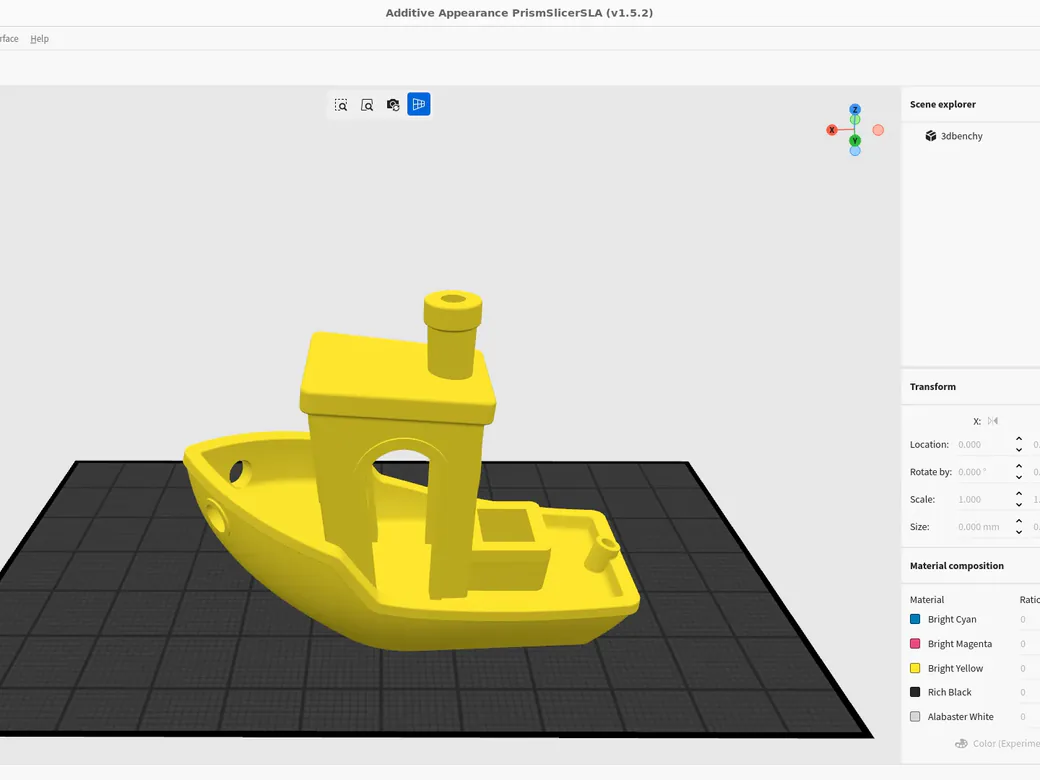The width and height of the screenshot is (1040, 780).
Task: Snap view to Z axis on gizmo
Action: tap(855, 109)
